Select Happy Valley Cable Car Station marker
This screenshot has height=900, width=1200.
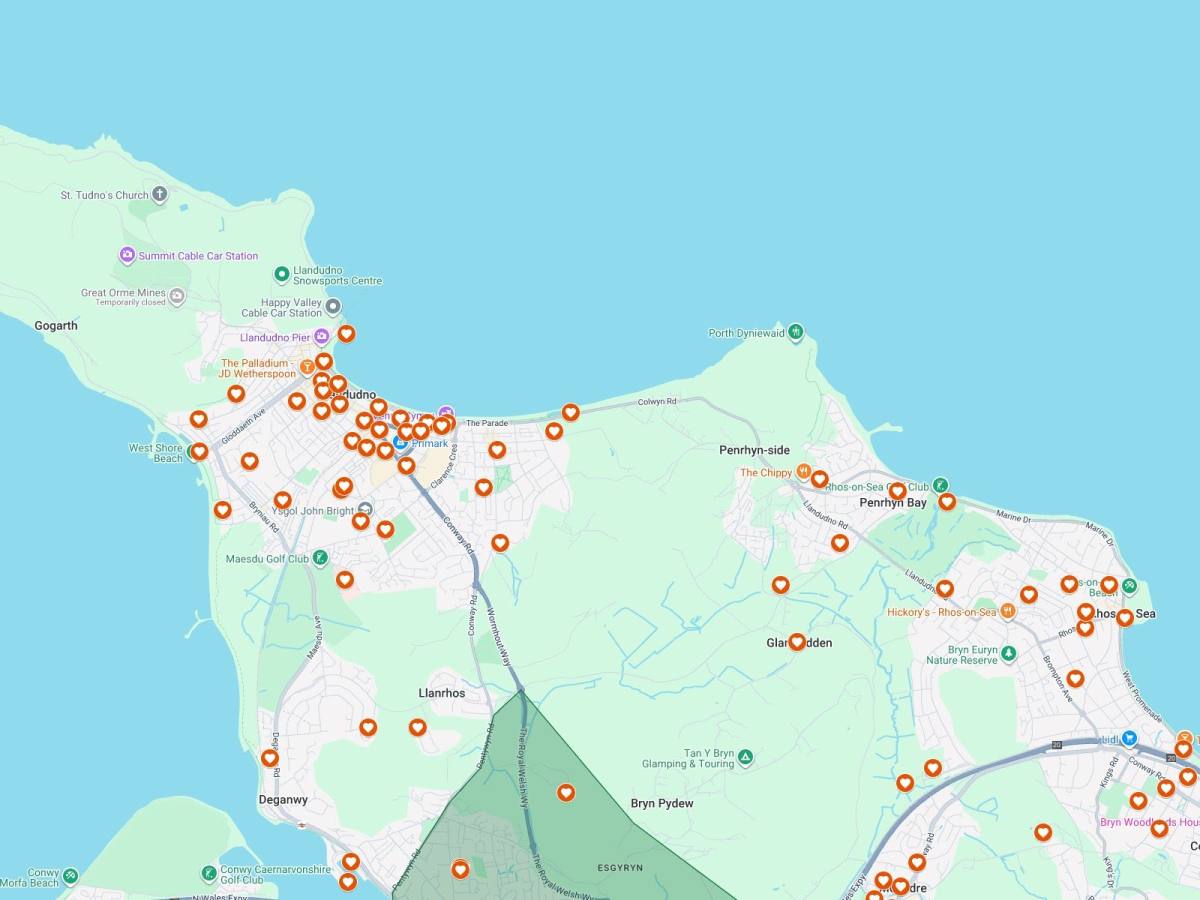click(x=333, y=306)
